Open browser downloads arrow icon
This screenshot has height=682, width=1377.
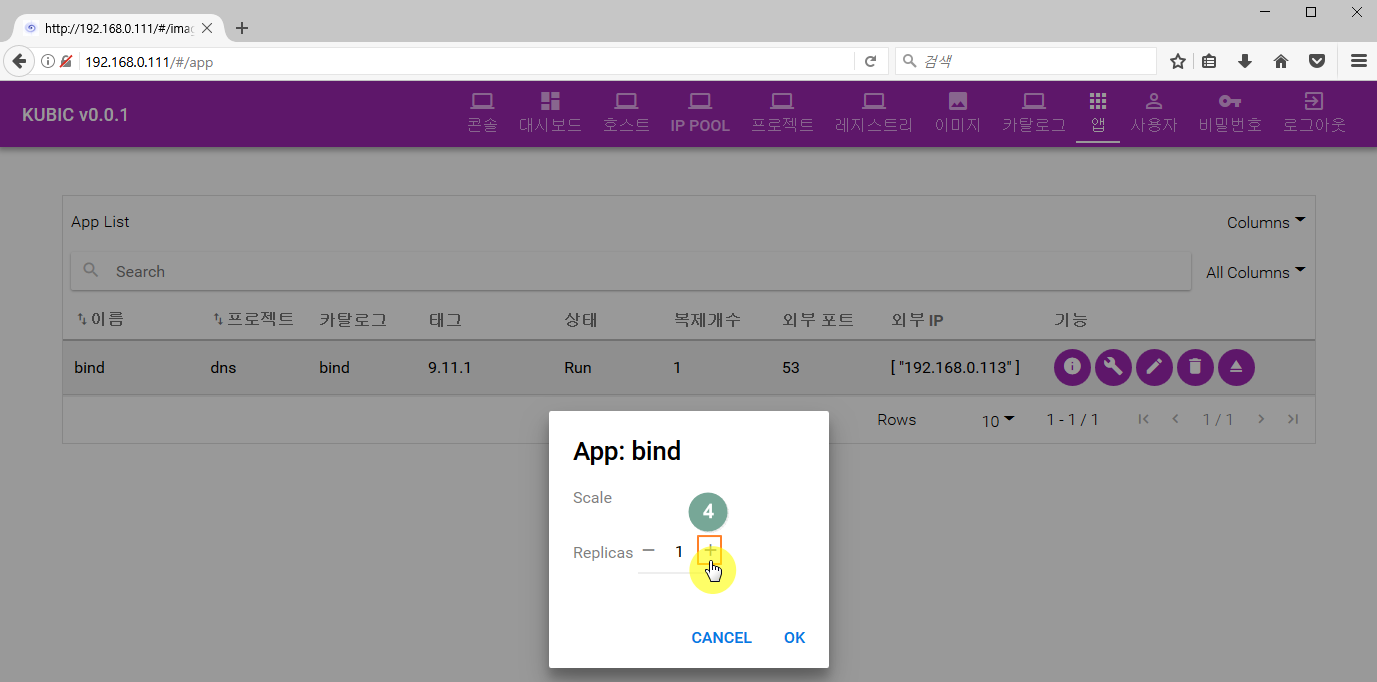1245,61
